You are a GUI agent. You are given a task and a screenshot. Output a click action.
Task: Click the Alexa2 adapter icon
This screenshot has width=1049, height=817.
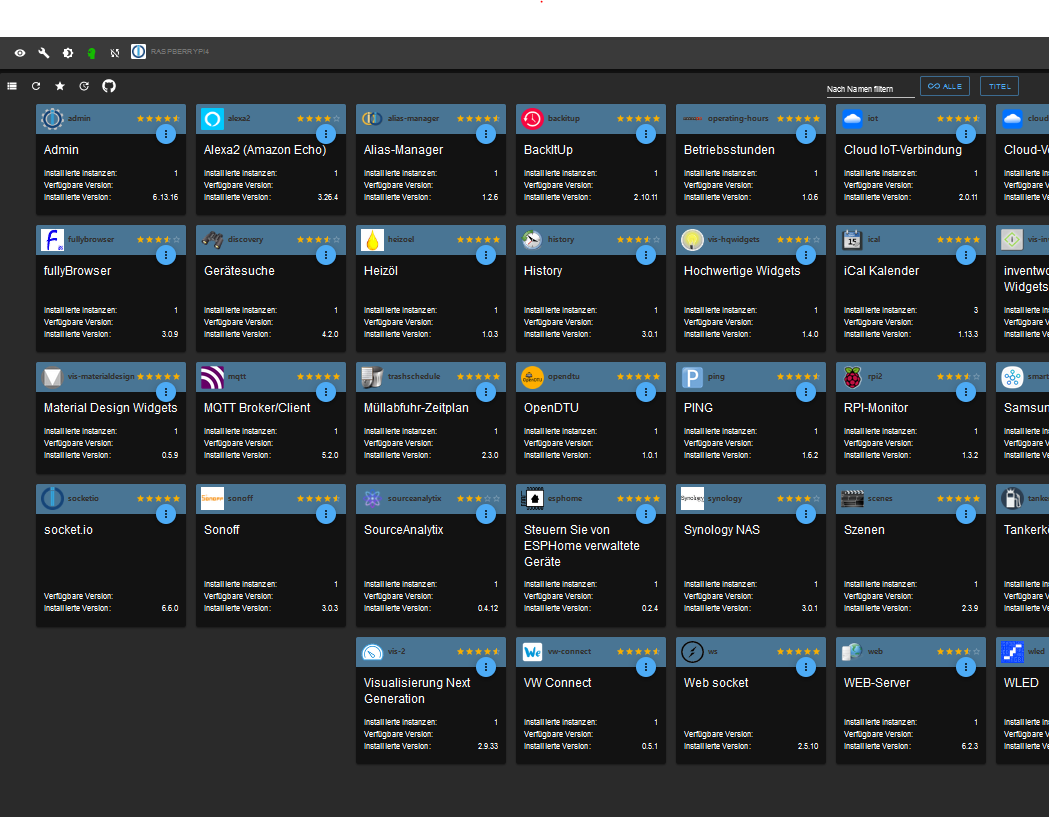point(213,118)
